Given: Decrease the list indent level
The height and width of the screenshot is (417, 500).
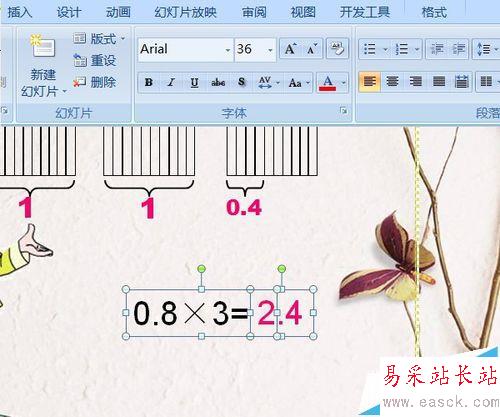Looking at the screenshot, I should 437,49.
